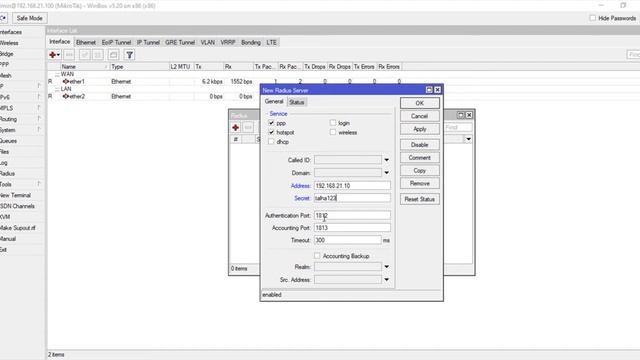Screen dimensions: 640x360
Task: Open the LTE tab
Action: [271, 42]
